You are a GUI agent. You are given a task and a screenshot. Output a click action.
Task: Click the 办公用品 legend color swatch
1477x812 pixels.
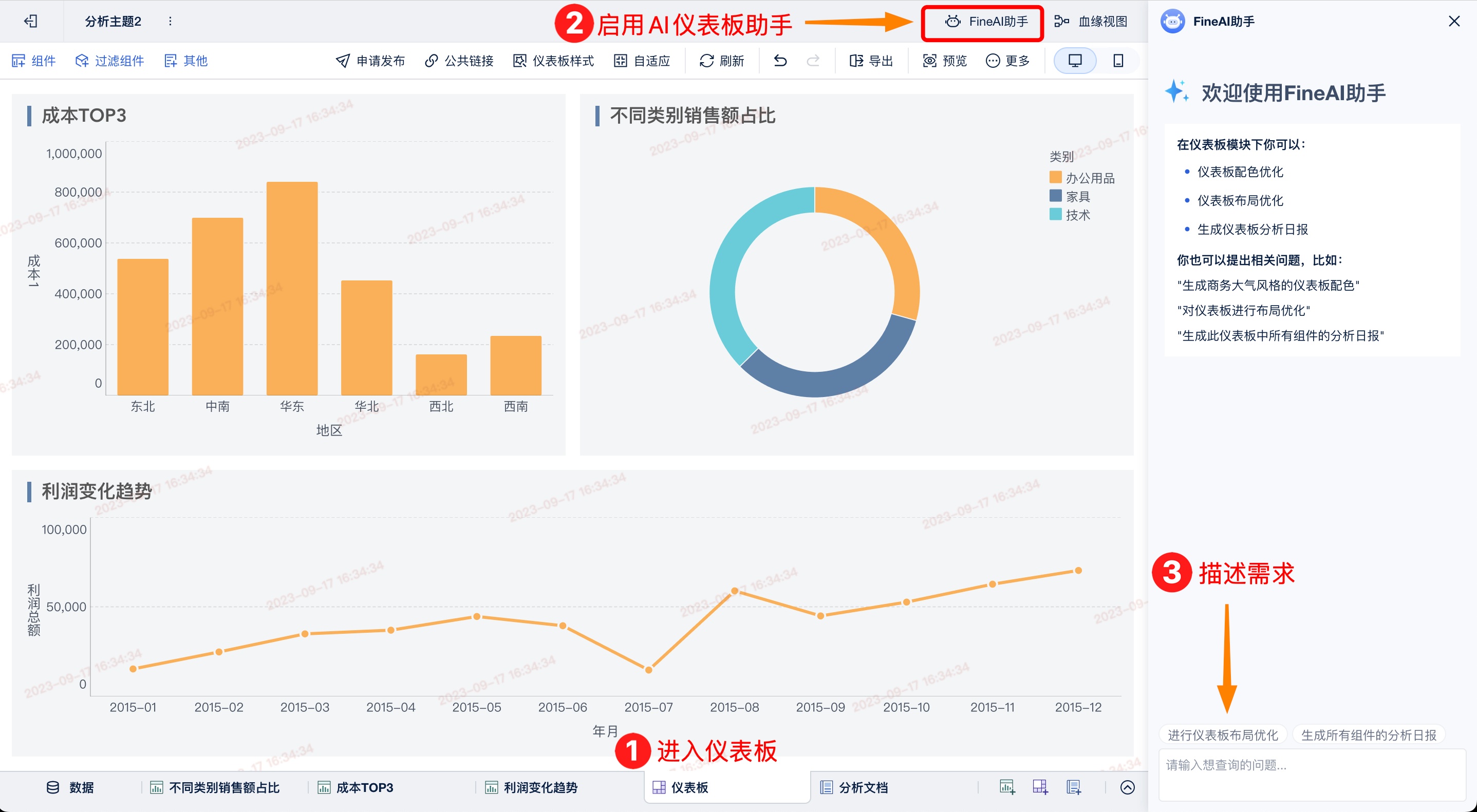coord(1055,177)
